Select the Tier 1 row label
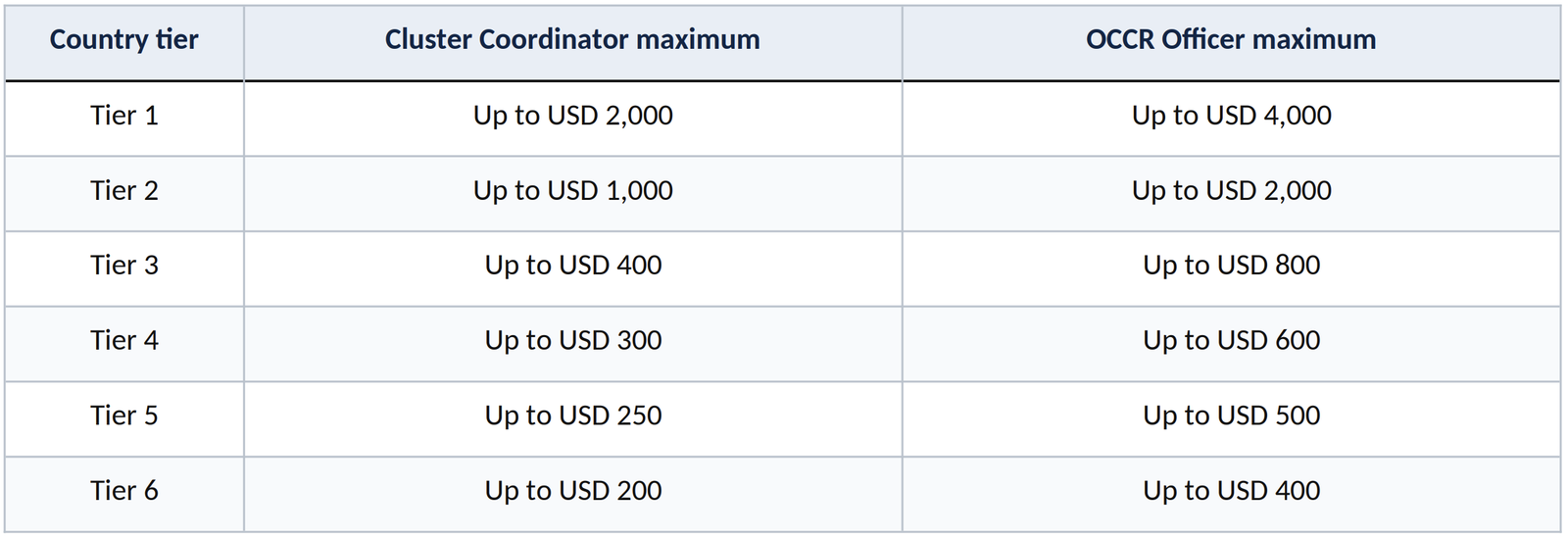 click(124, 116)
